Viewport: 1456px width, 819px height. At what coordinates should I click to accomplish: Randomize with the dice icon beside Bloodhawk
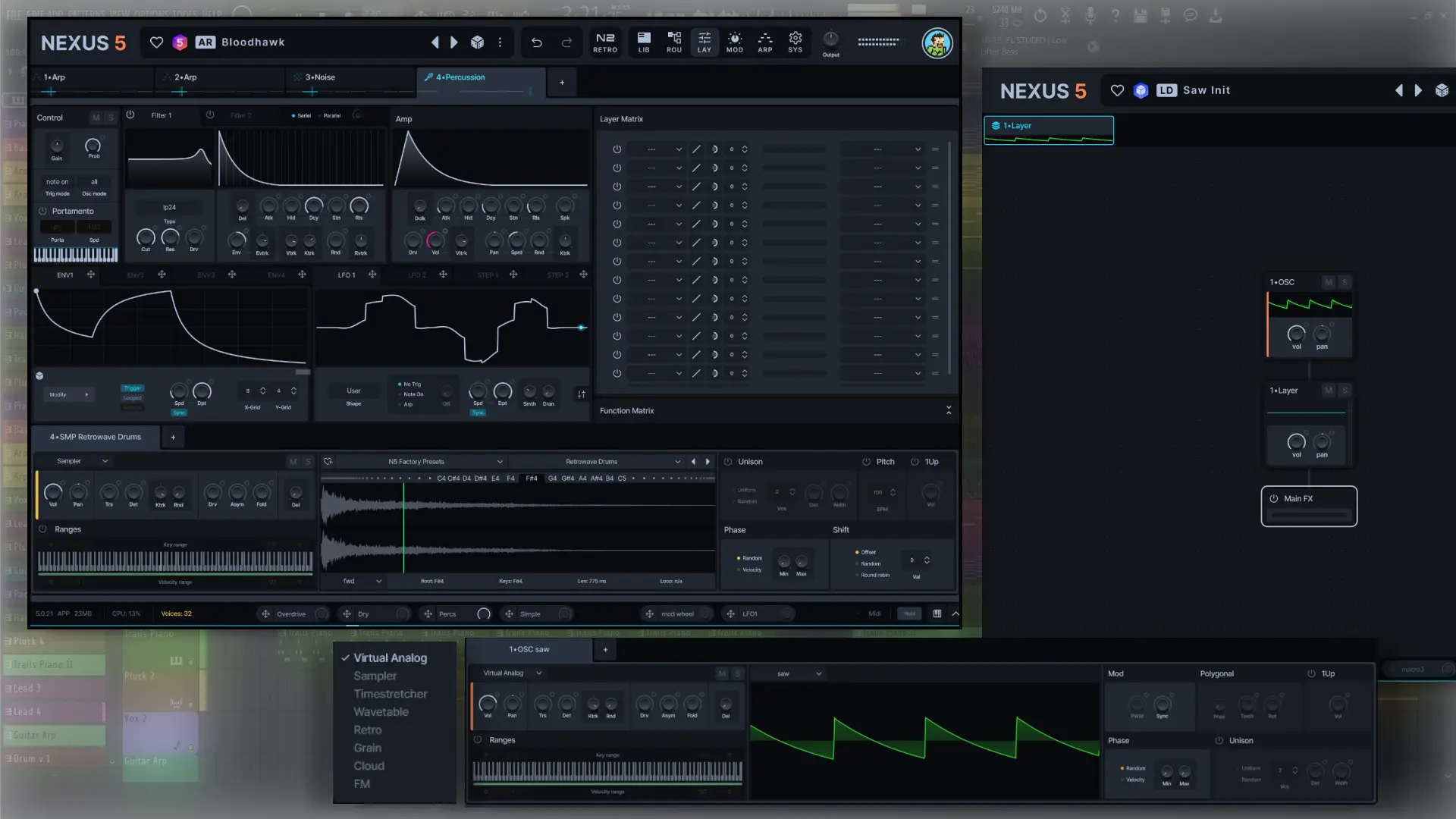click(477, 42)
